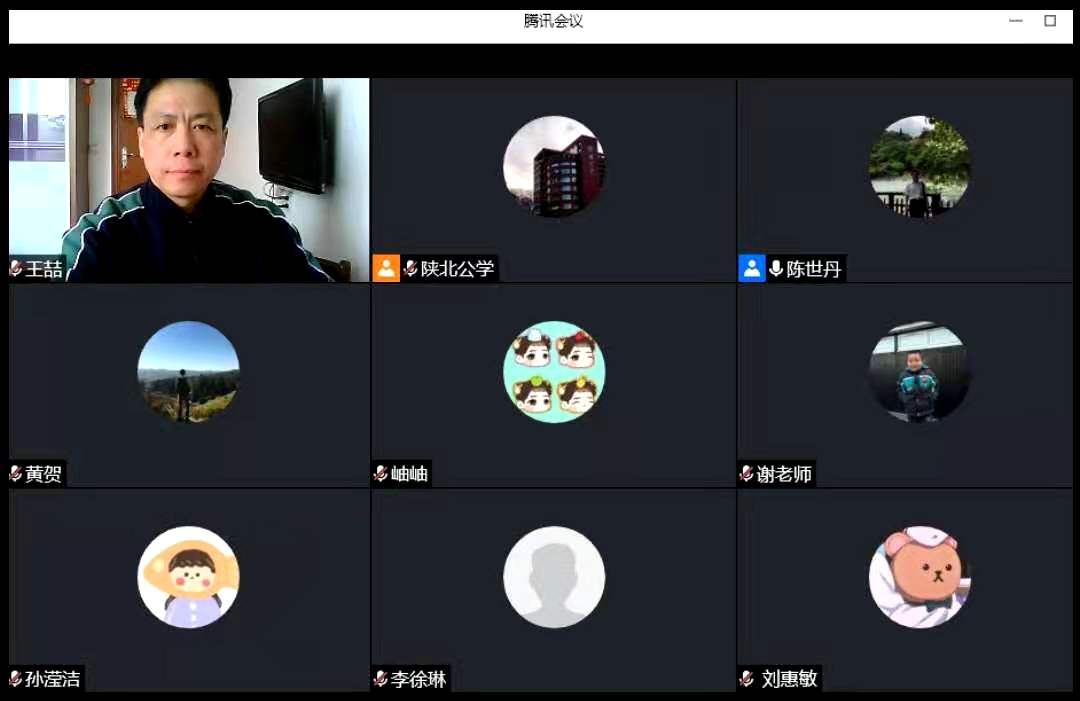1080x701 pixels.
Task: Click the participant name 陕北公学
Action: (457, 269)
